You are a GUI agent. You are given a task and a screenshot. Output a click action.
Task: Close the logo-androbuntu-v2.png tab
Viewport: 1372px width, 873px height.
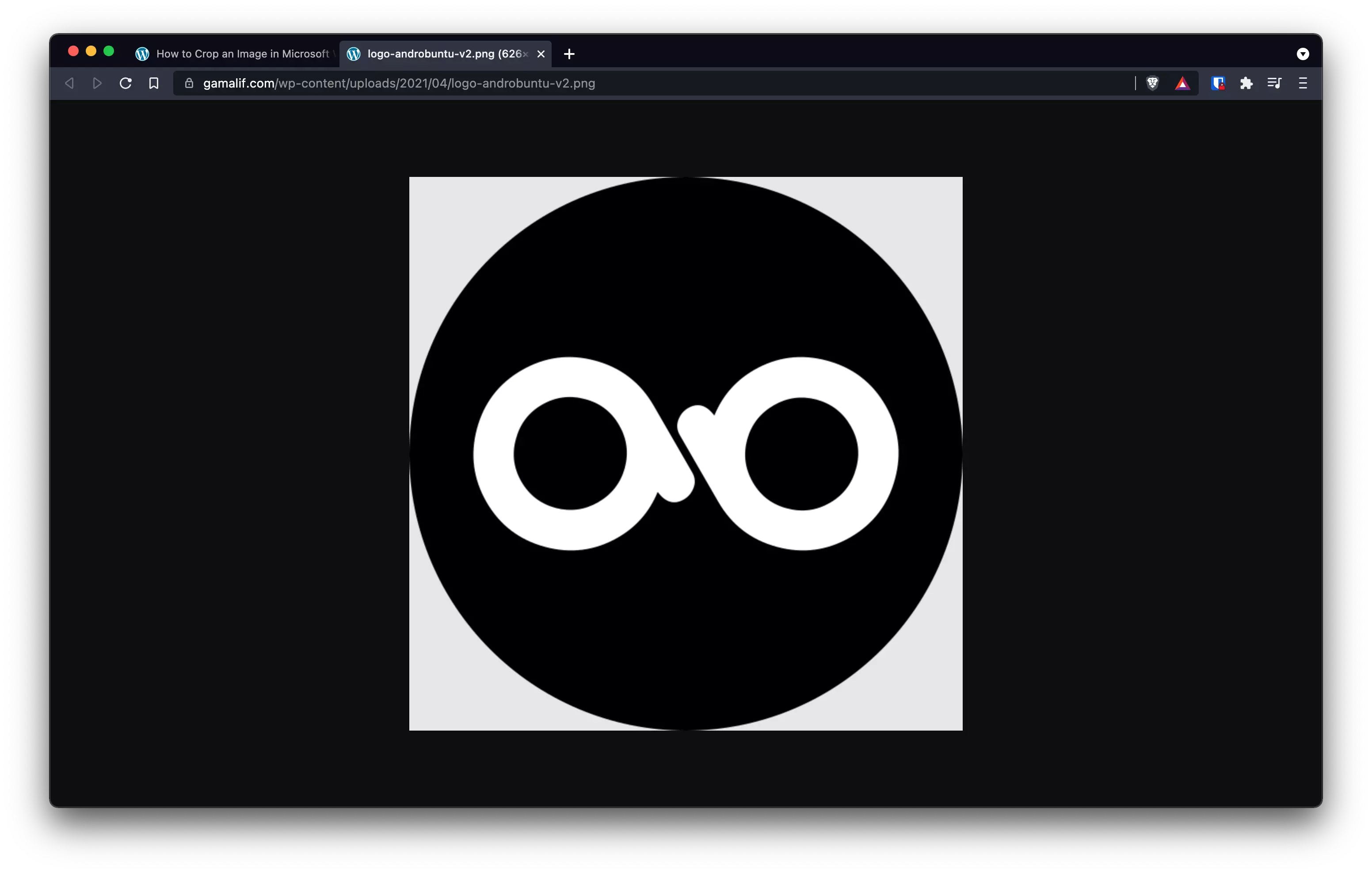(x=541, y=54)
